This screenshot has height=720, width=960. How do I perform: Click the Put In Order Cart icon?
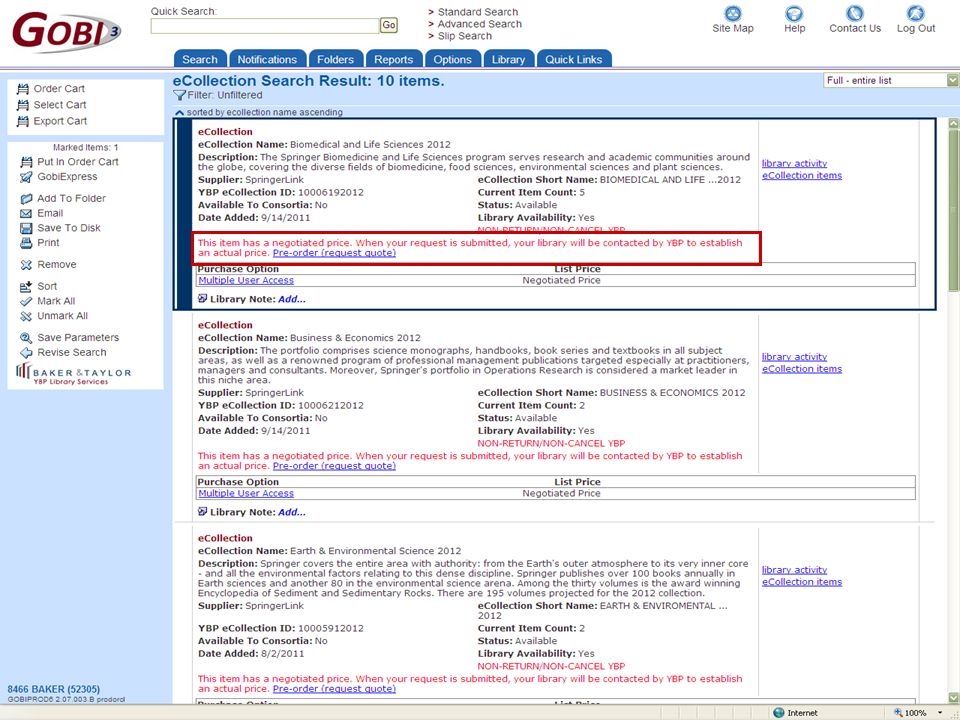tap(26, 162)
